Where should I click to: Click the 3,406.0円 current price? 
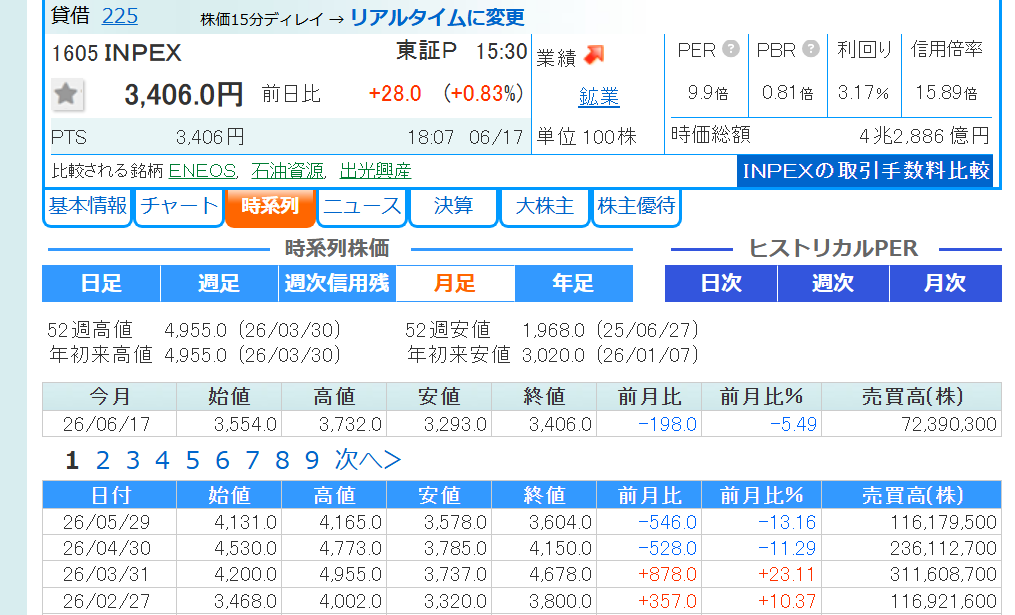tap(184, 95)
